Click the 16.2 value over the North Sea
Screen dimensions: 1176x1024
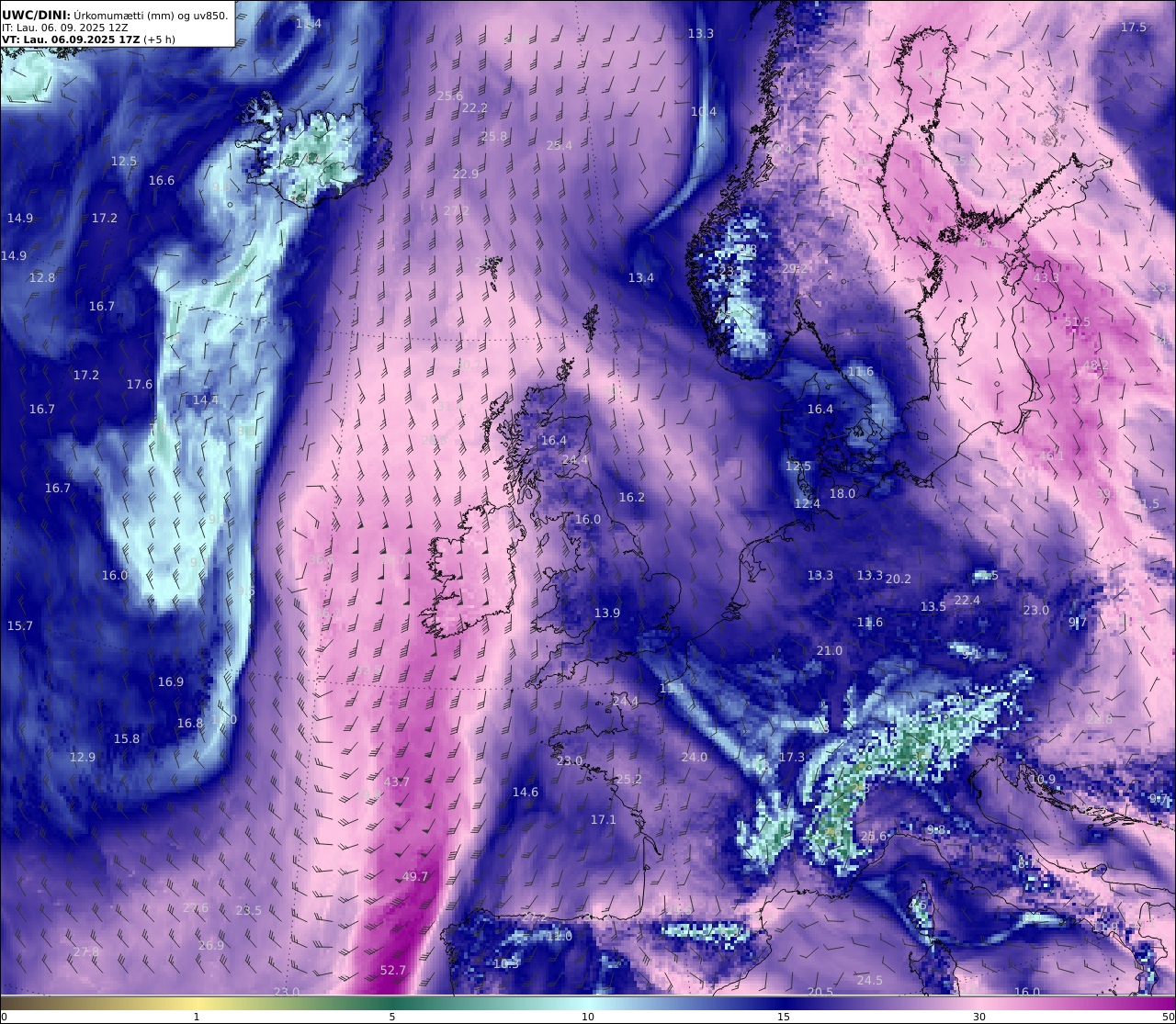coord(632,497)
